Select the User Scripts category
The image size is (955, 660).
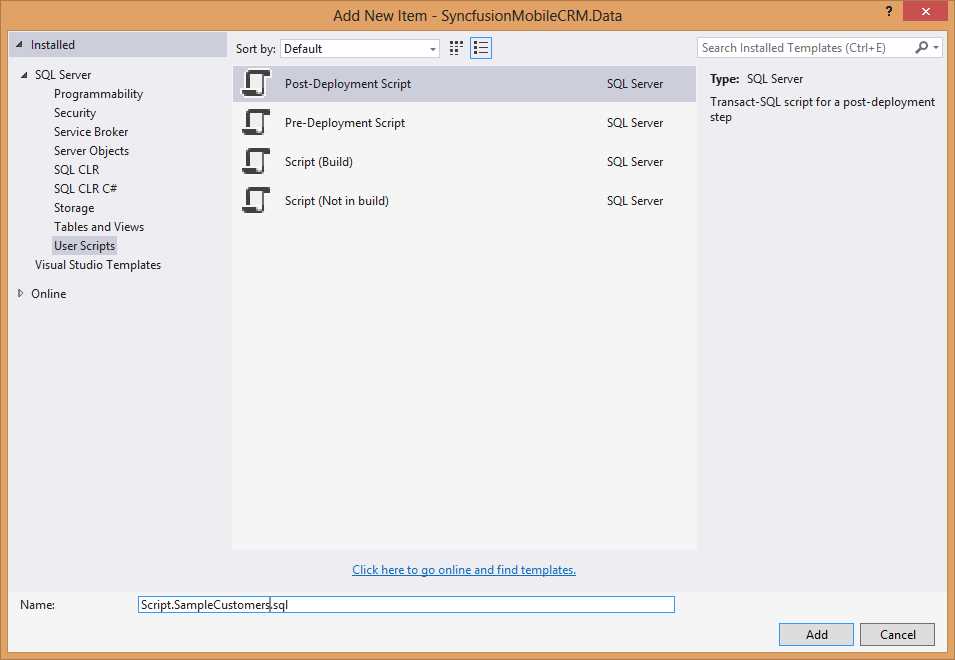(84, 245)
